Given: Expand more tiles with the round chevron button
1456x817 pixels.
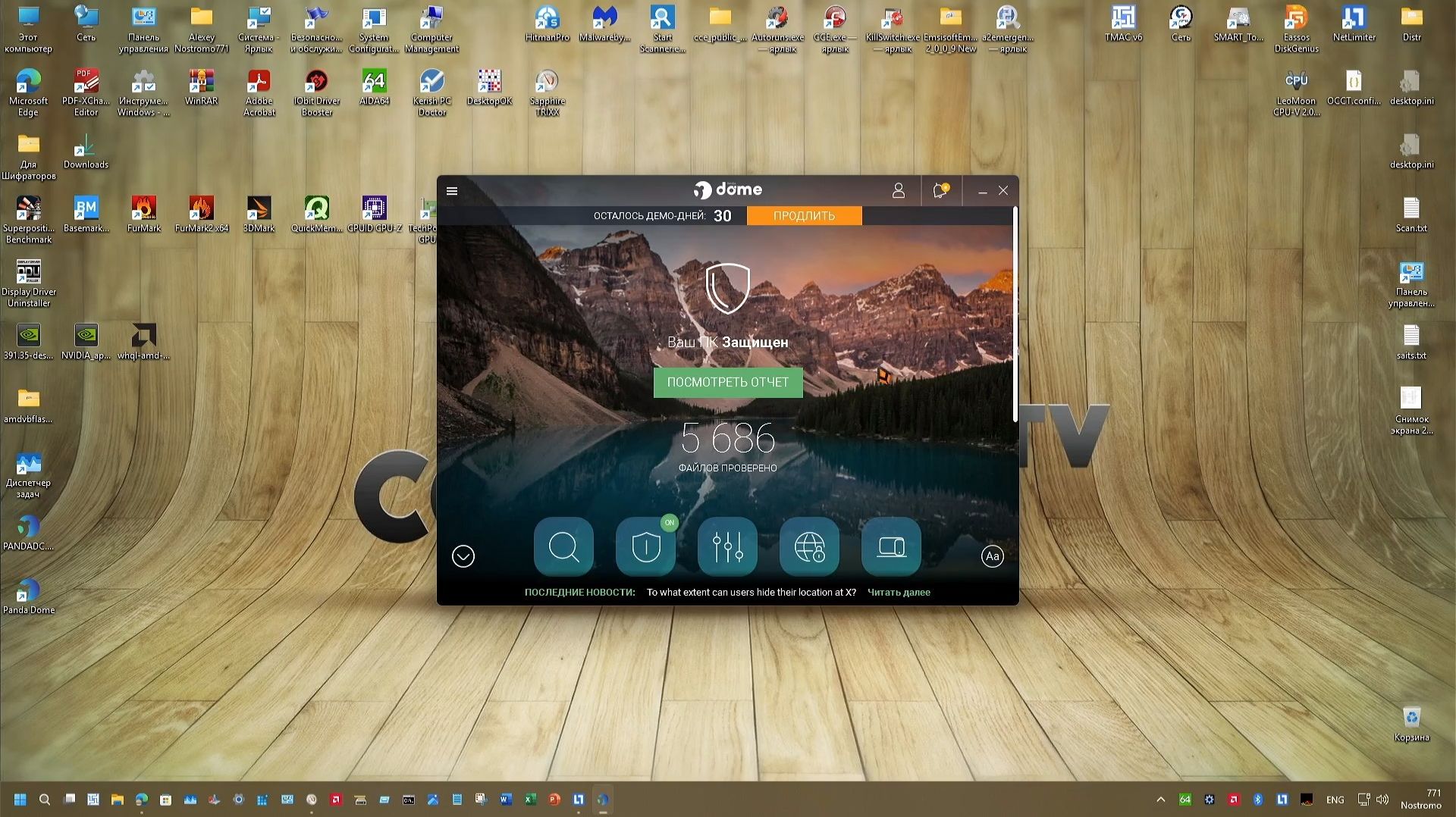Looking at the screenshot, I should pyautogui.click(x=463, y=556).
